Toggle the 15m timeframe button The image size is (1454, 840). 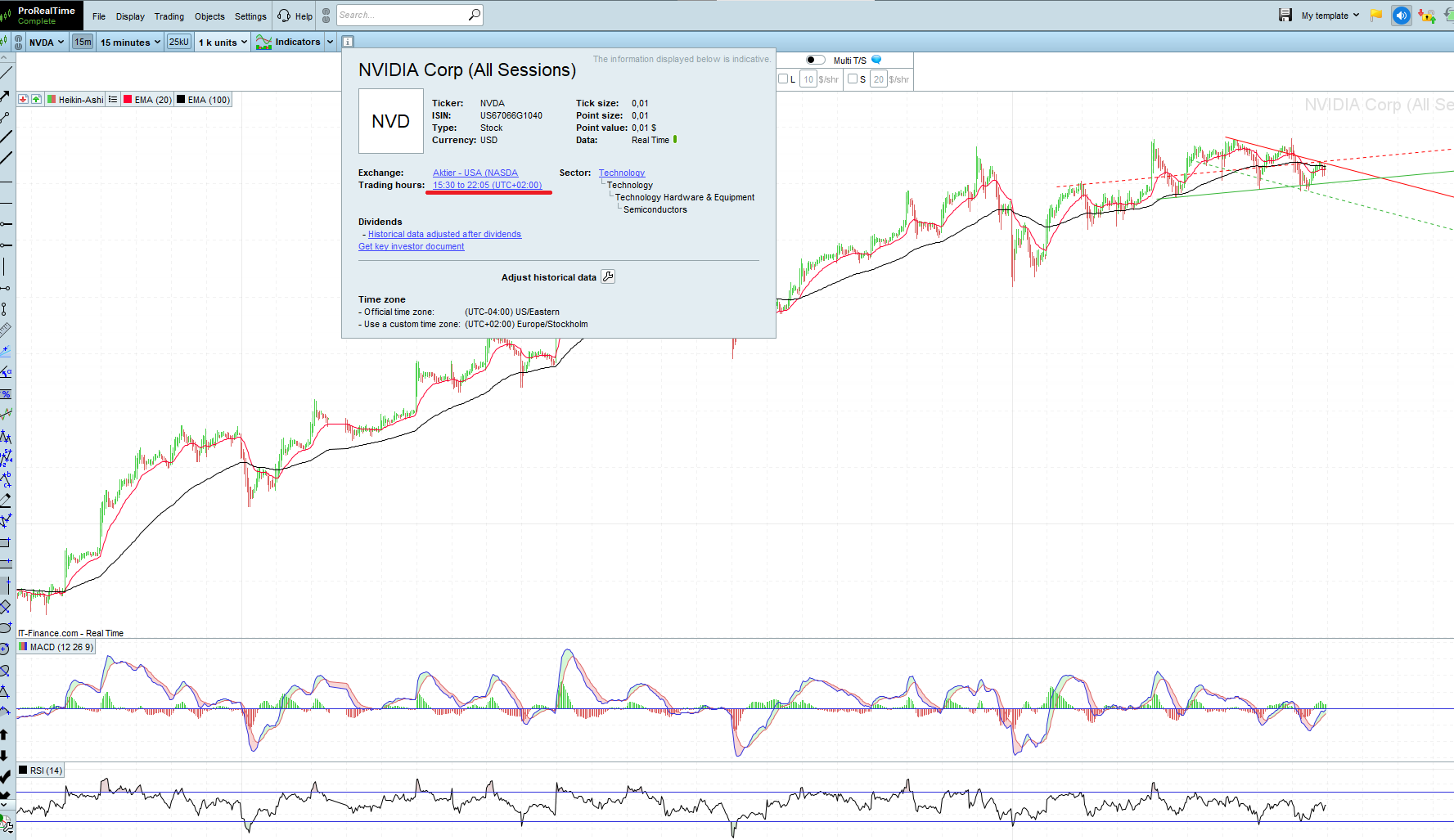[83, 42]
